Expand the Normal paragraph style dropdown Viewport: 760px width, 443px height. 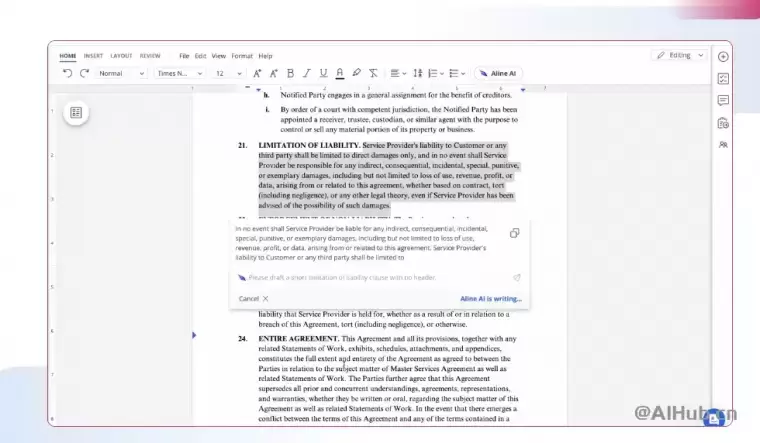[x=121, y=73]
